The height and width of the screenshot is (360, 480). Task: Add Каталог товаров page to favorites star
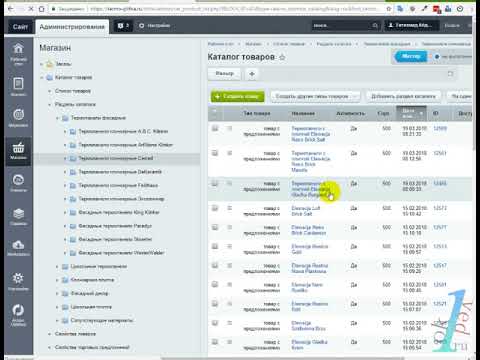(x=282, y=57)
